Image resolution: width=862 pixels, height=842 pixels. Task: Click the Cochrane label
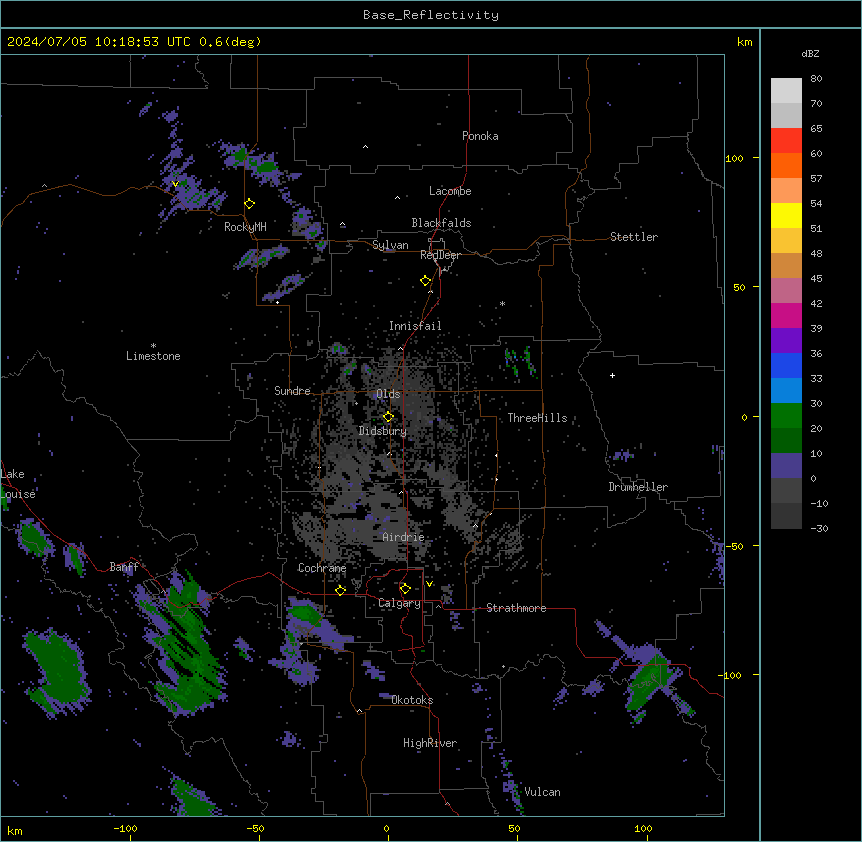[x=322, y=568]
